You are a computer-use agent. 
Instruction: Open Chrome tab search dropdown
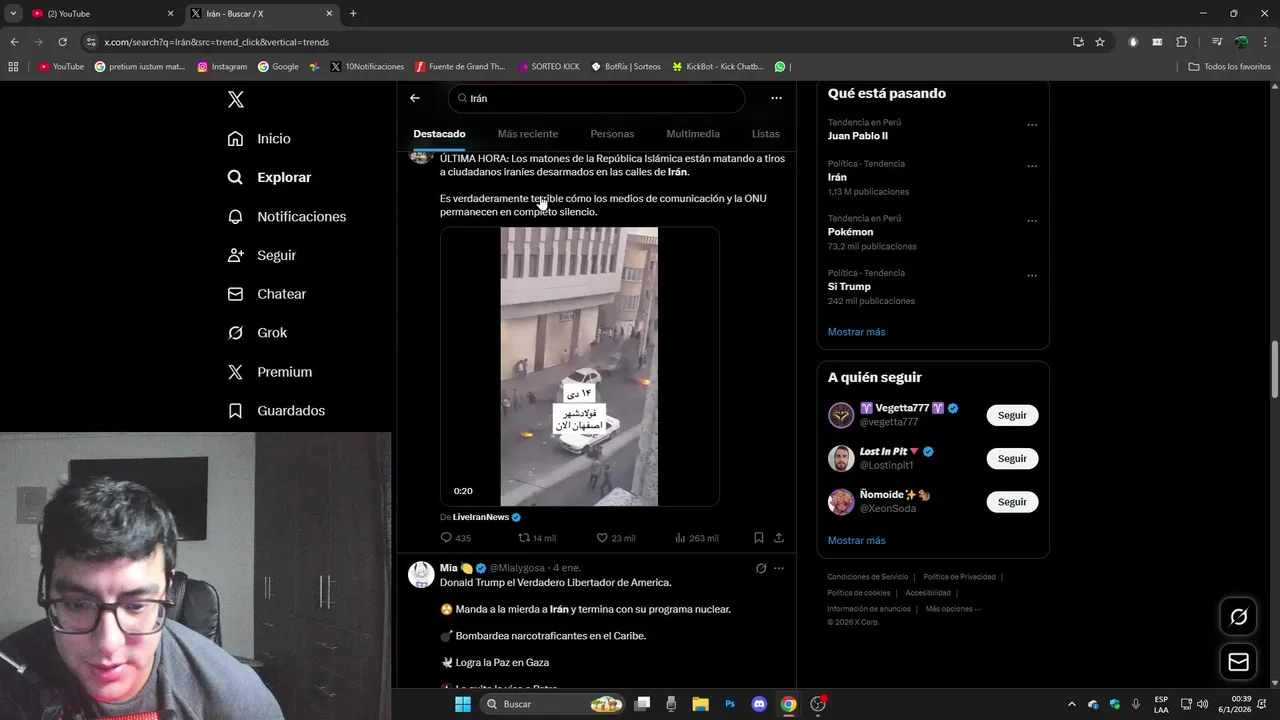point(13,13)
